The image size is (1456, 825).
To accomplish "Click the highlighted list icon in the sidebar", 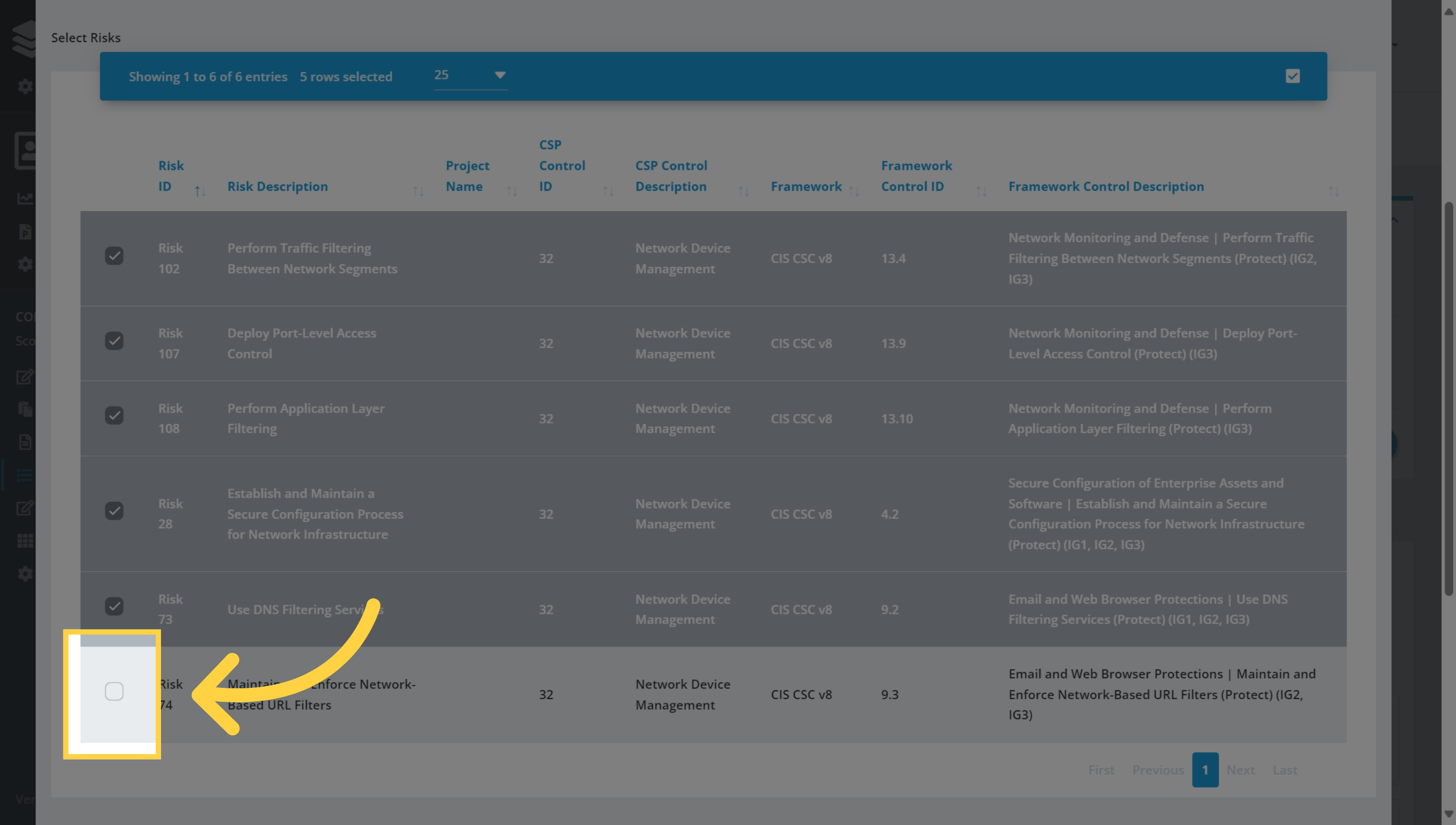I will point(25,475).
